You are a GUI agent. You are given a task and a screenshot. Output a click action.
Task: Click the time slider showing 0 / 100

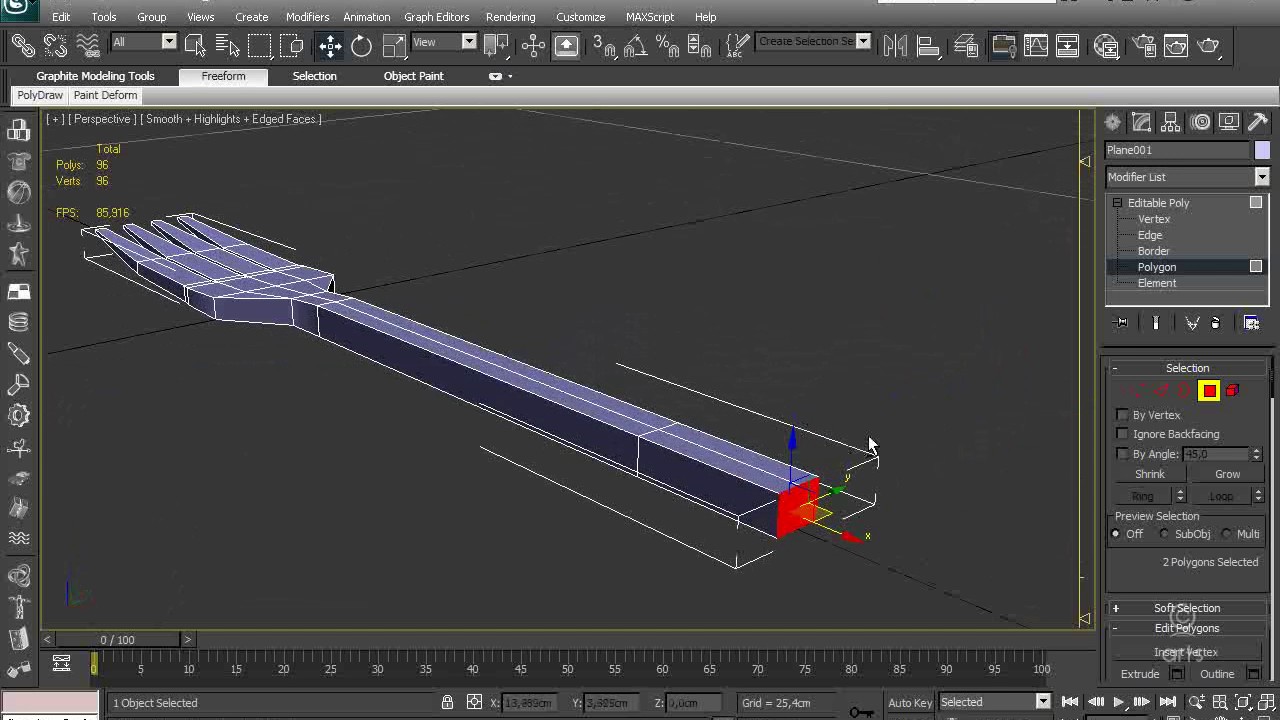[117, 640]
